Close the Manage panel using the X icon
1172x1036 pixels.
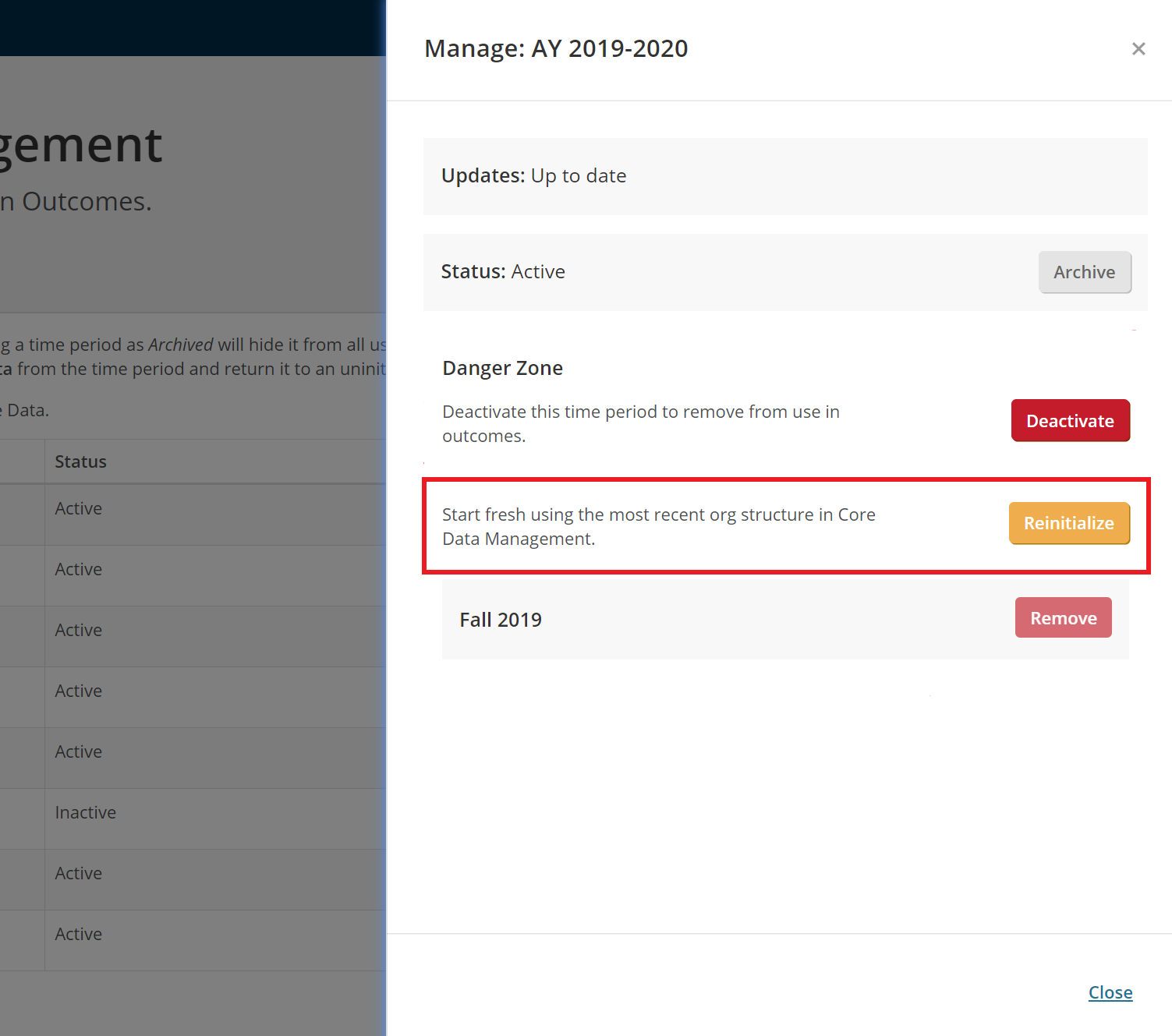tap(1138, 49)
